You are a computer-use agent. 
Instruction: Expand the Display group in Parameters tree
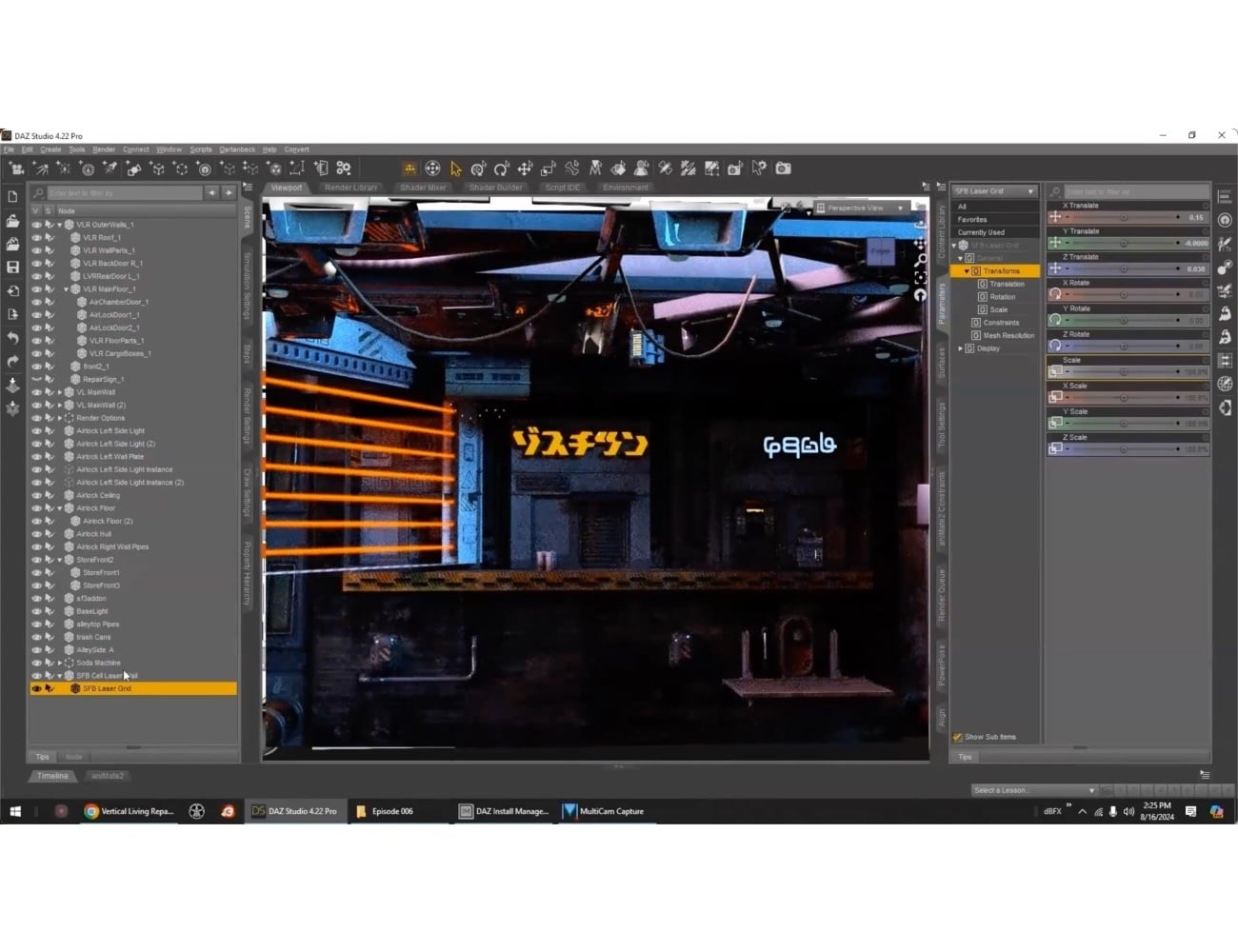959,347
